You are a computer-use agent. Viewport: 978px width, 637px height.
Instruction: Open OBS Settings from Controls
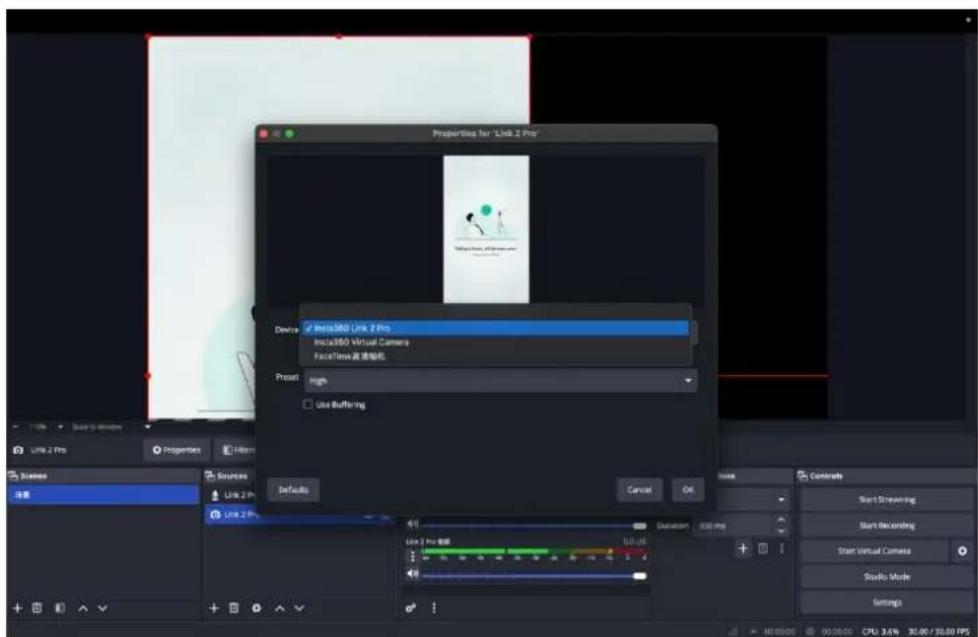coord(887,602)
